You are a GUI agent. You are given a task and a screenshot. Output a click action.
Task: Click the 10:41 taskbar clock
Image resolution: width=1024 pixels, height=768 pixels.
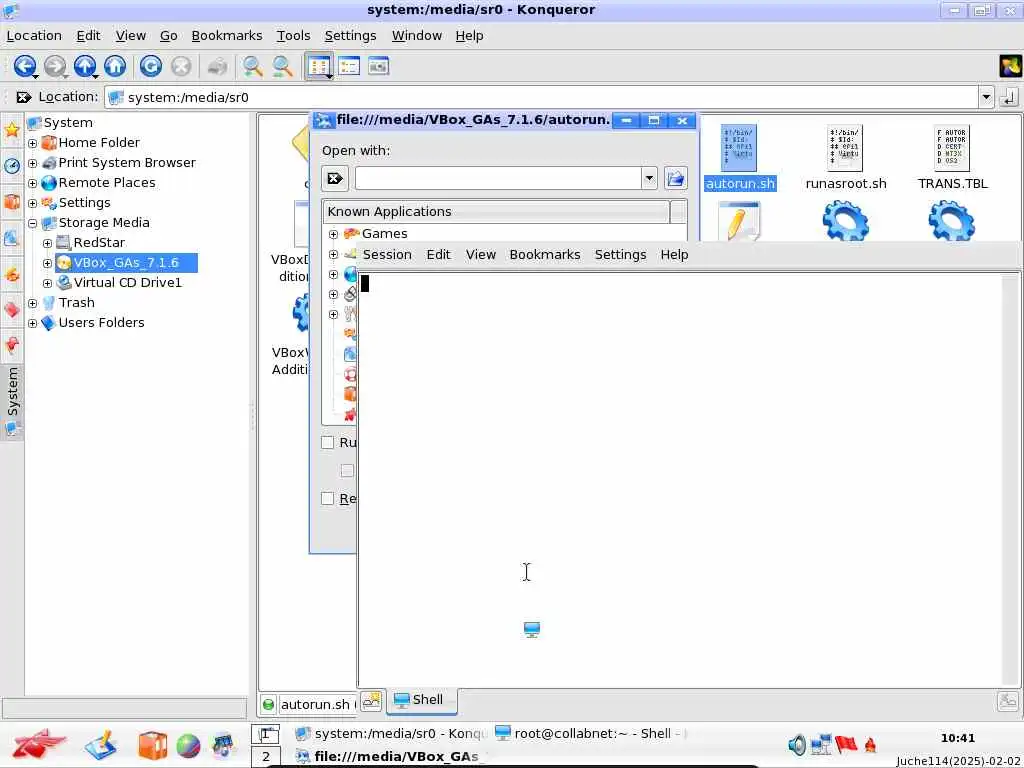point(957,739)
